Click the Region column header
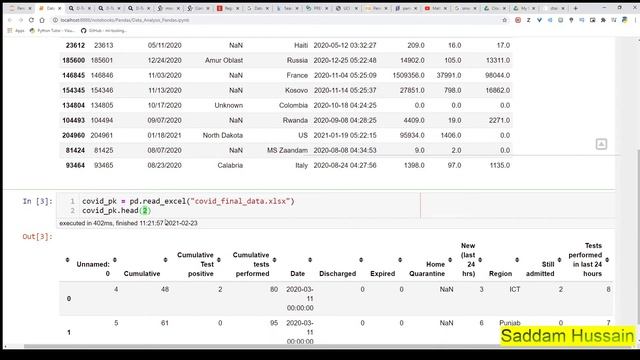Viewport: 640px width, 360px height. coord(500,273)
